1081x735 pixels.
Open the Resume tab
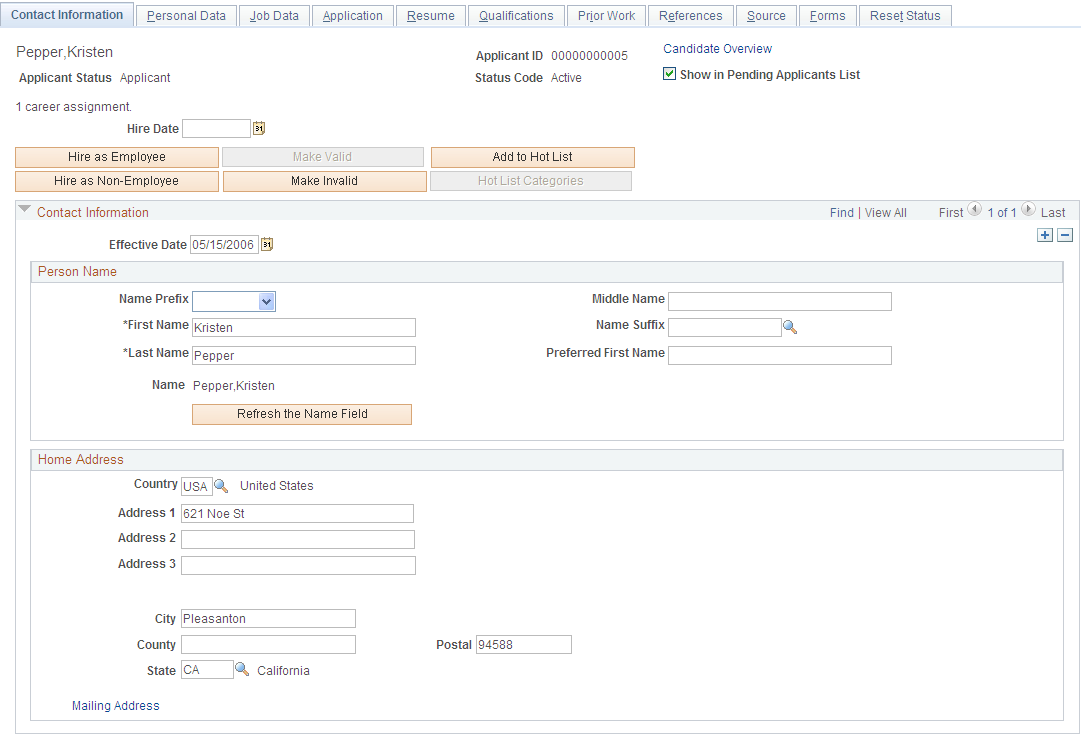(x=431, y=16)
